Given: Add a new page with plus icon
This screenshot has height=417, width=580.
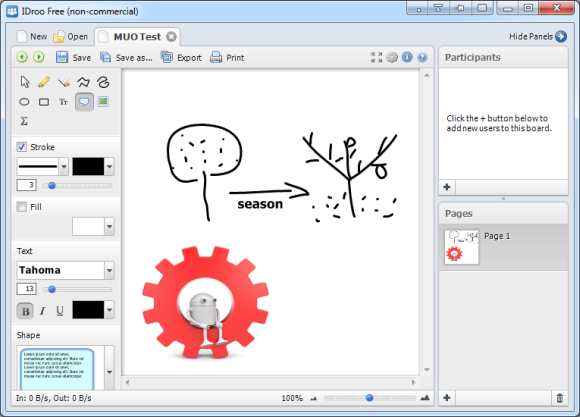Looking at the screenshot, I should pos(447,398).
